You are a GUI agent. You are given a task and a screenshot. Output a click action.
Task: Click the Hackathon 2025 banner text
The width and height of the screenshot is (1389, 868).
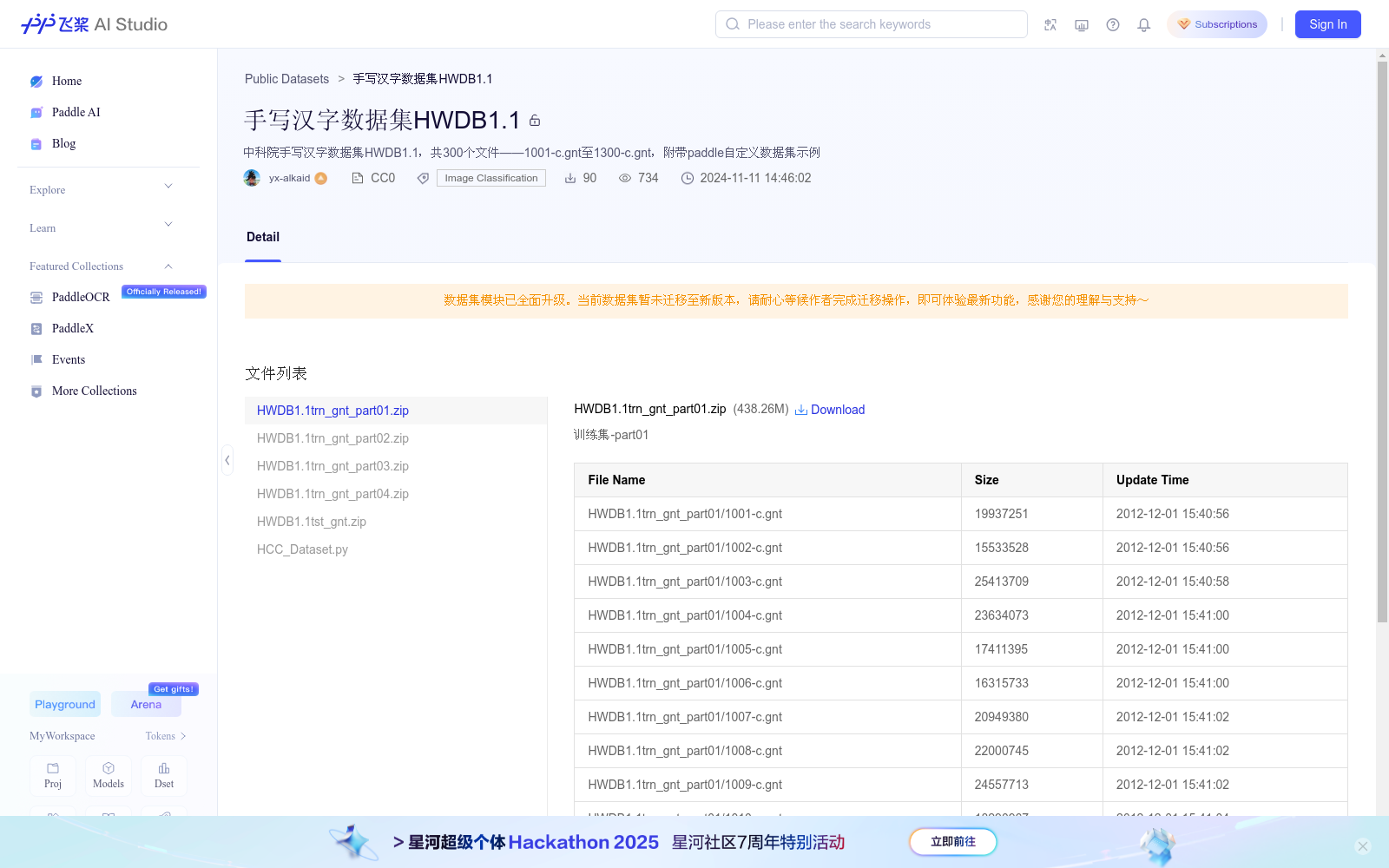coord(583,842)
